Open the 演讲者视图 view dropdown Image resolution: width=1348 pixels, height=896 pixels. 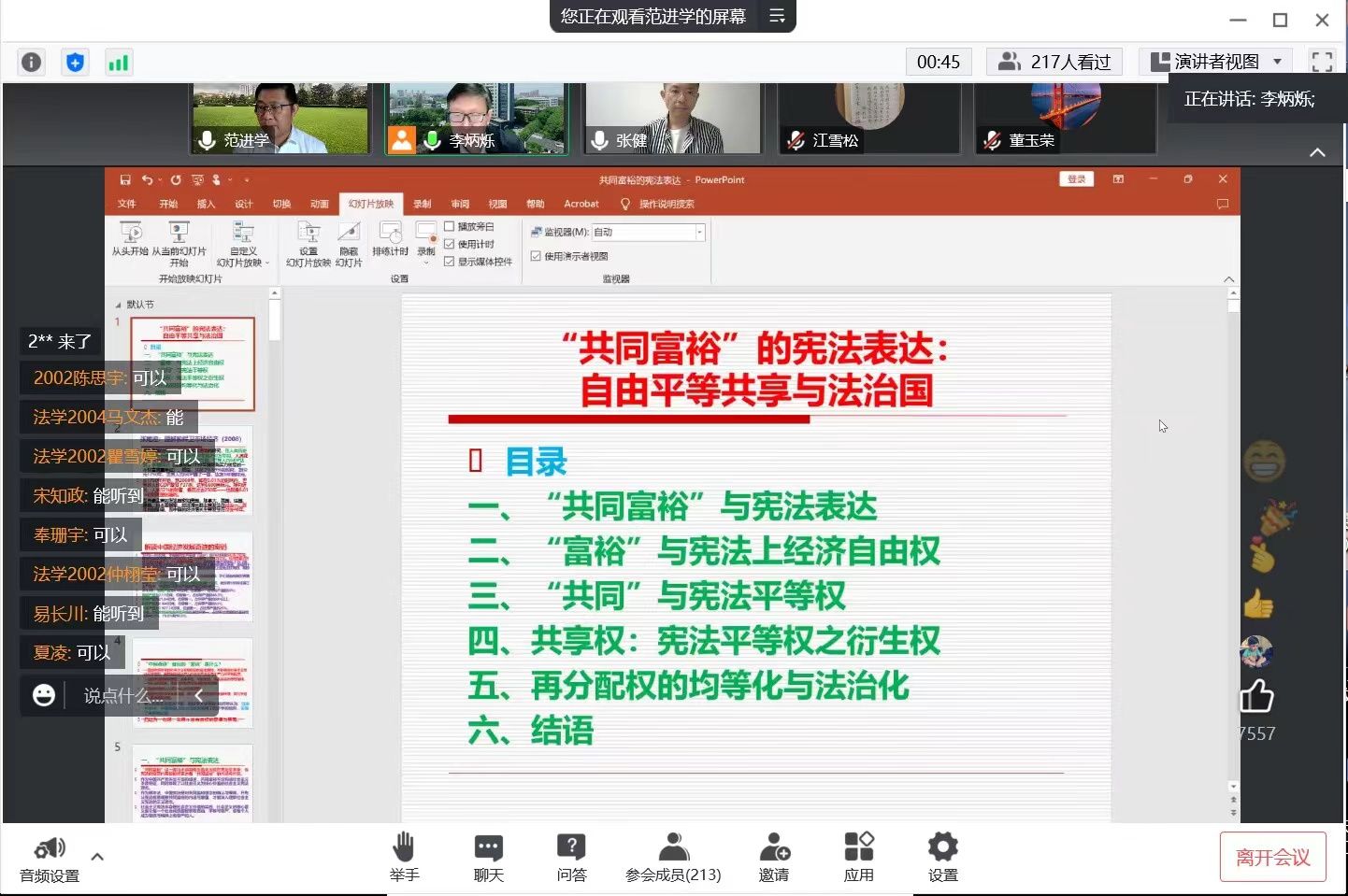click(1215, 63)
